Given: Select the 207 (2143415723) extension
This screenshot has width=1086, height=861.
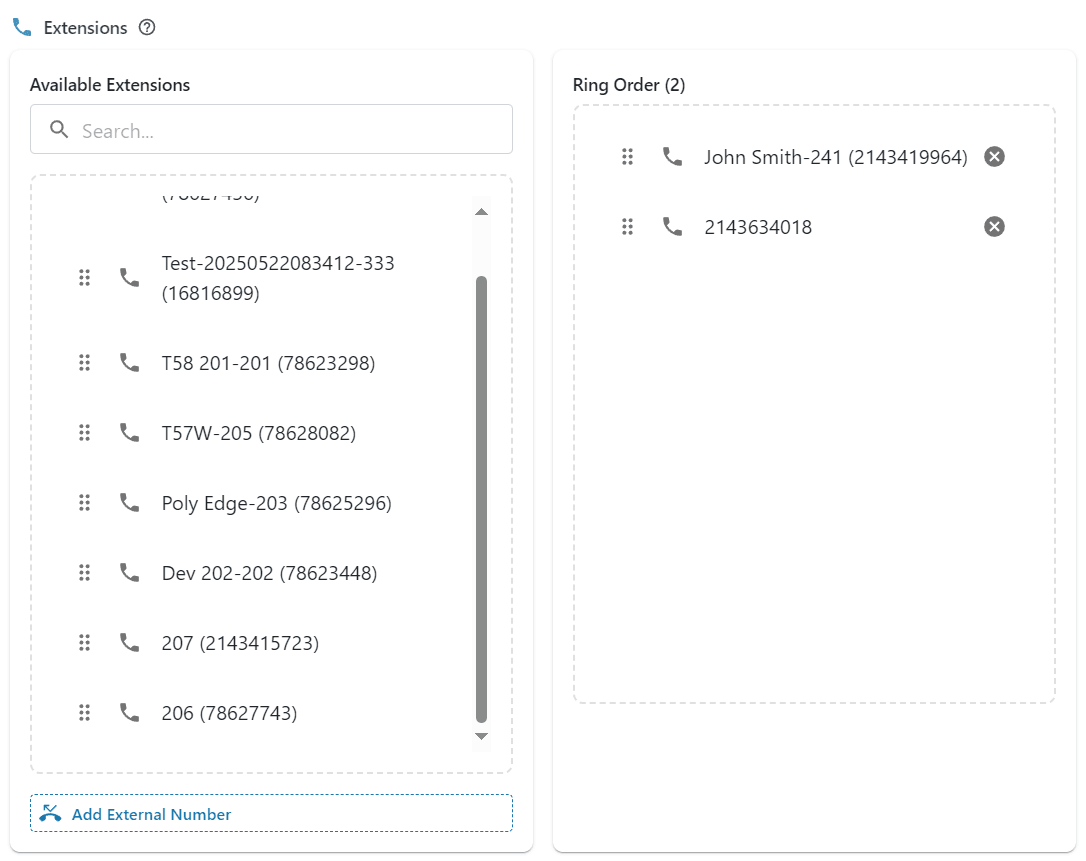Looking at the screenshot, I should point(240,643).
